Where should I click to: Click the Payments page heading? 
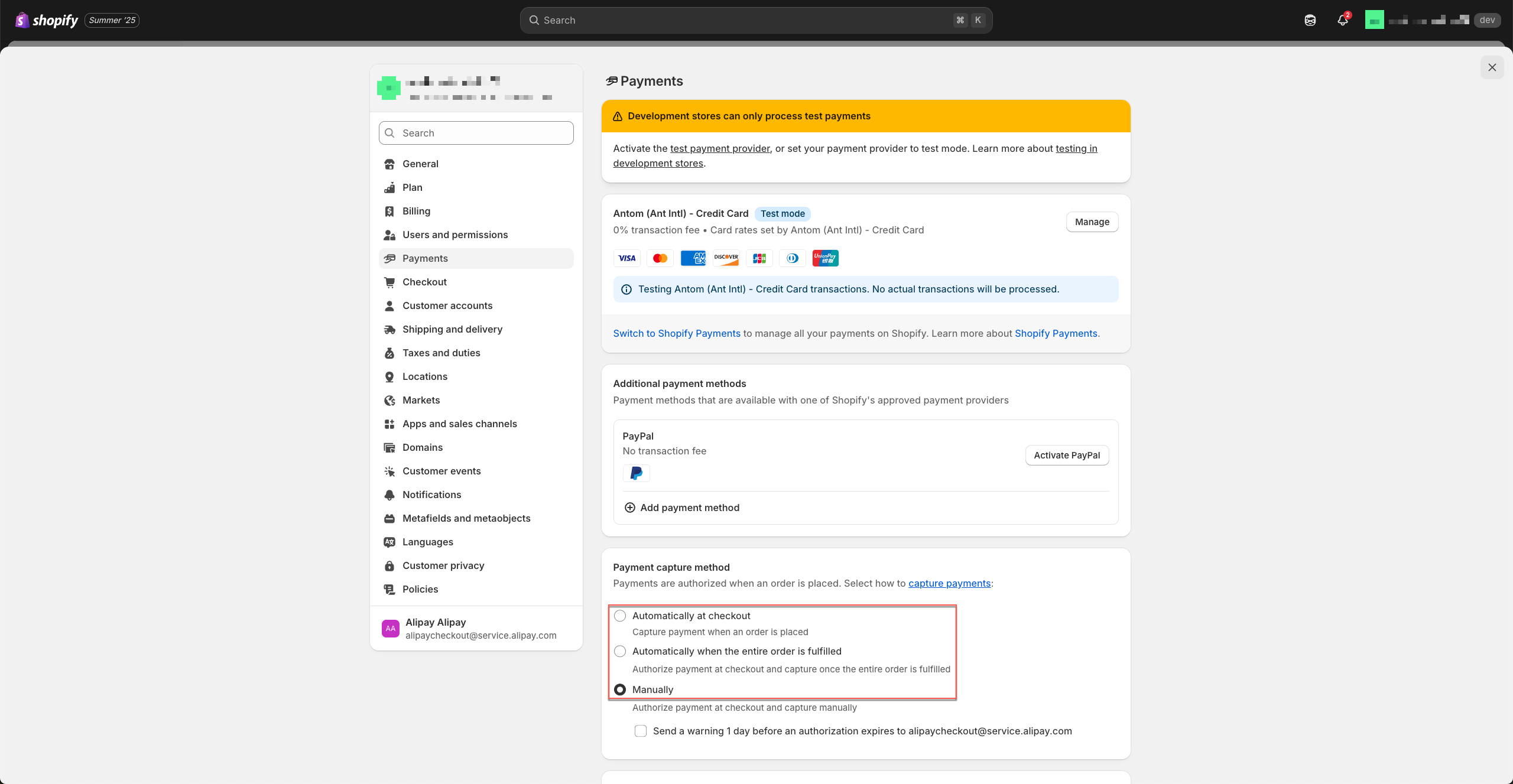[651, 81]
